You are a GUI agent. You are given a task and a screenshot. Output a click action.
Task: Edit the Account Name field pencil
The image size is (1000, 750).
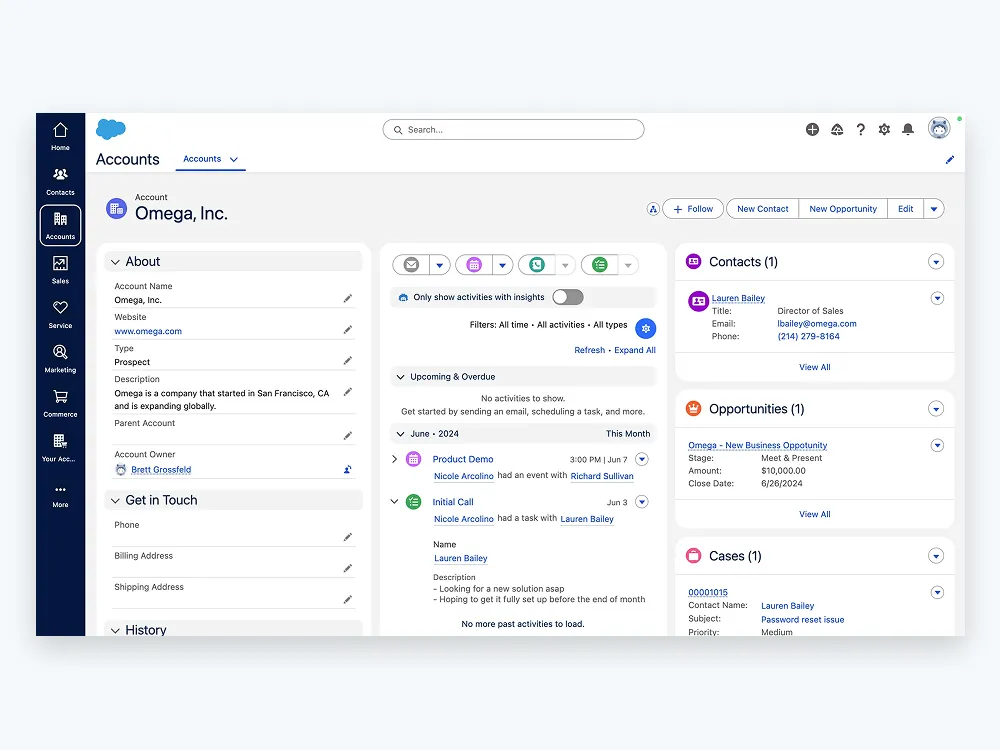[348, 298]
